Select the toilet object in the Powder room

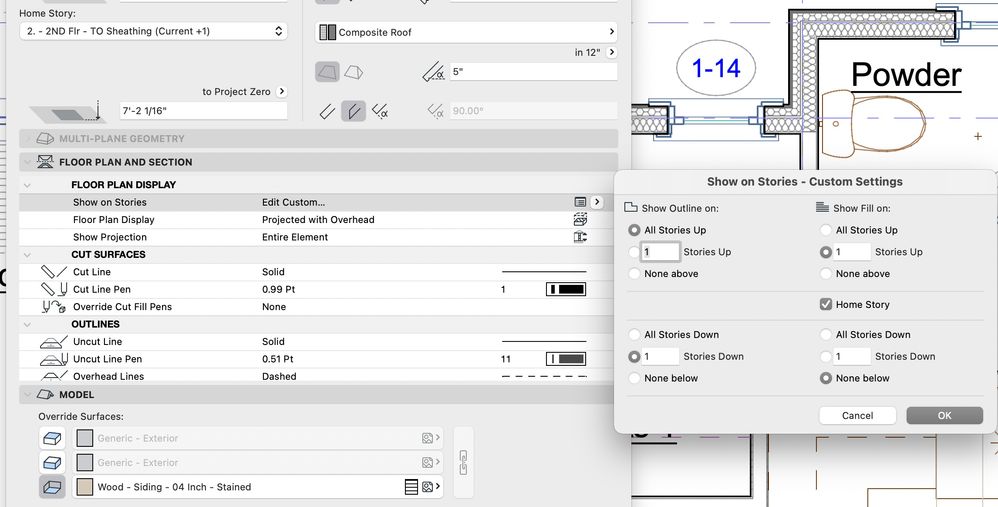tap(873, 123)
